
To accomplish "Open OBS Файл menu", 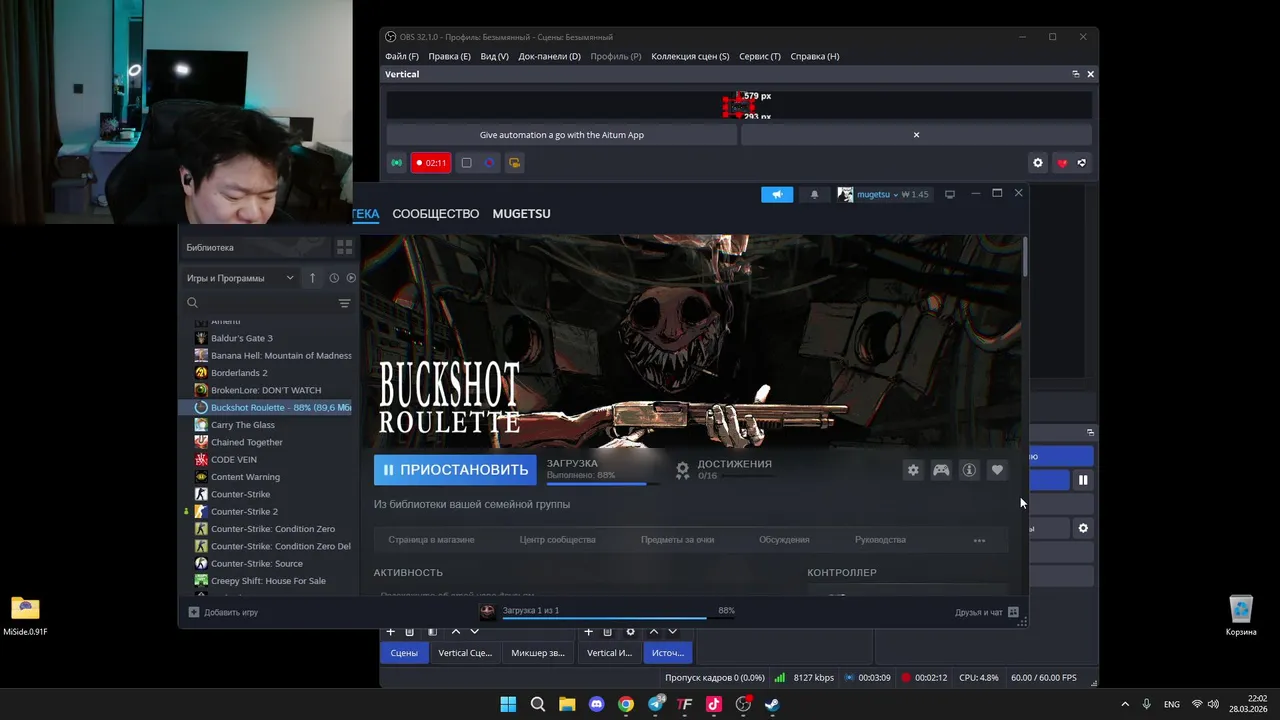I will pyautogui.click(x=402, y=56).
